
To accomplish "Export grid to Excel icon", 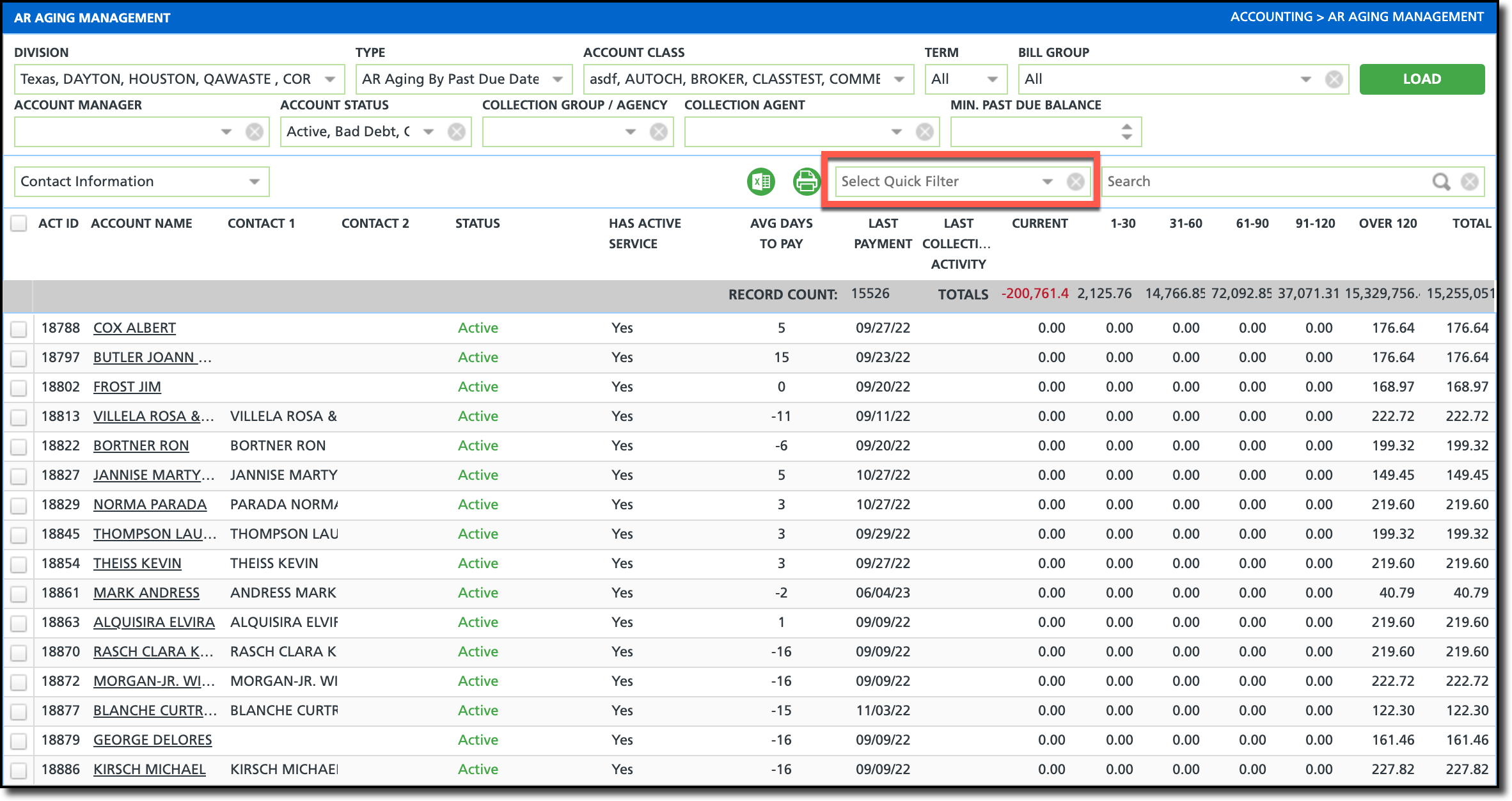I will [x=760, y=182].
